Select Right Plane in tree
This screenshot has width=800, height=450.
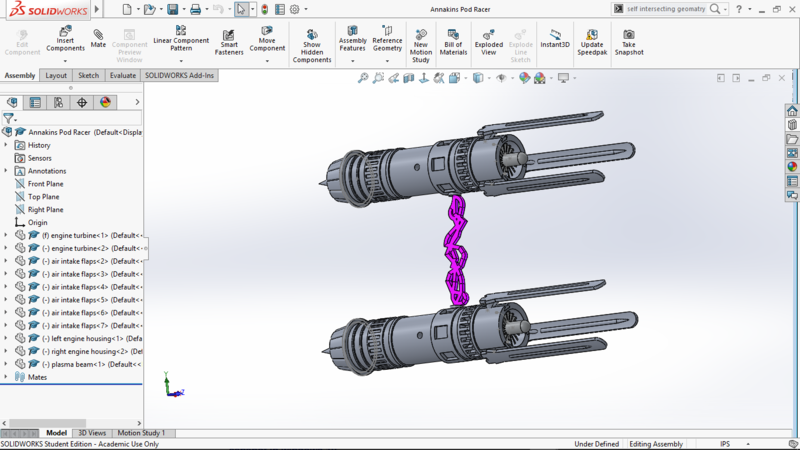tap(45, 209)
